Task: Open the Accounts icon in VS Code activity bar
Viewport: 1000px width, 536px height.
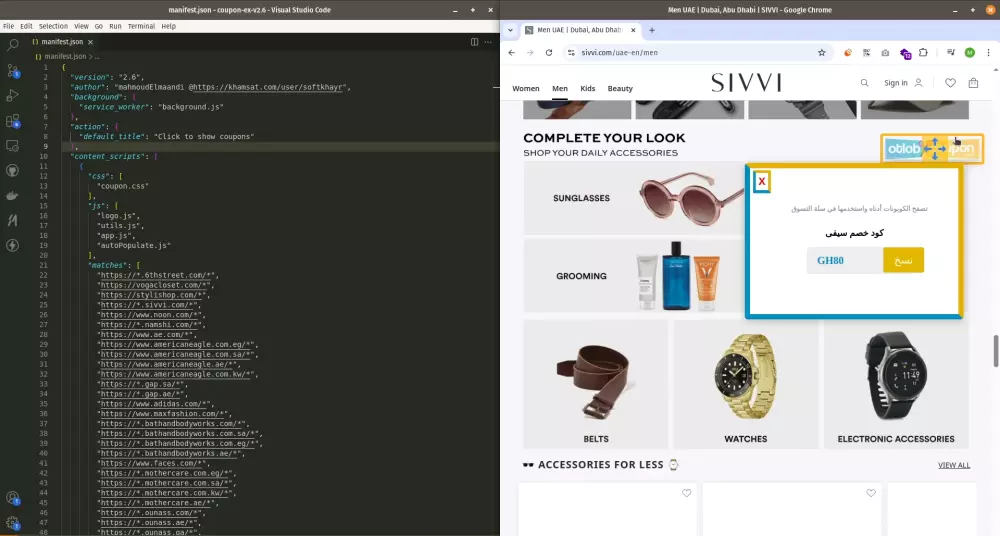Action: coord(12,498)
